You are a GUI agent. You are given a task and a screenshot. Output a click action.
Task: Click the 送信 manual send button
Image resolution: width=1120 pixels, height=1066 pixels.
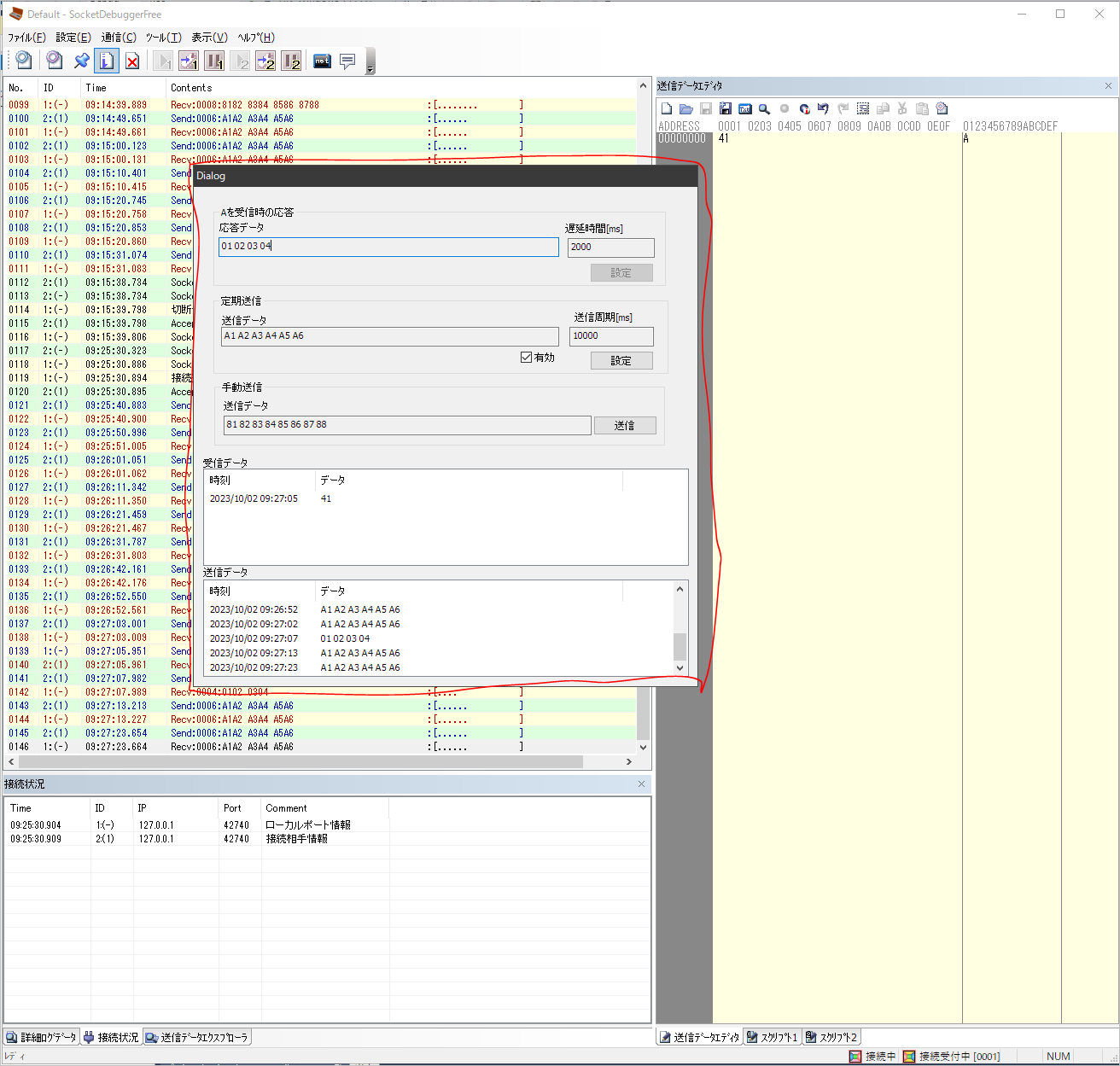pyautogui.click(x=625, y=425)
